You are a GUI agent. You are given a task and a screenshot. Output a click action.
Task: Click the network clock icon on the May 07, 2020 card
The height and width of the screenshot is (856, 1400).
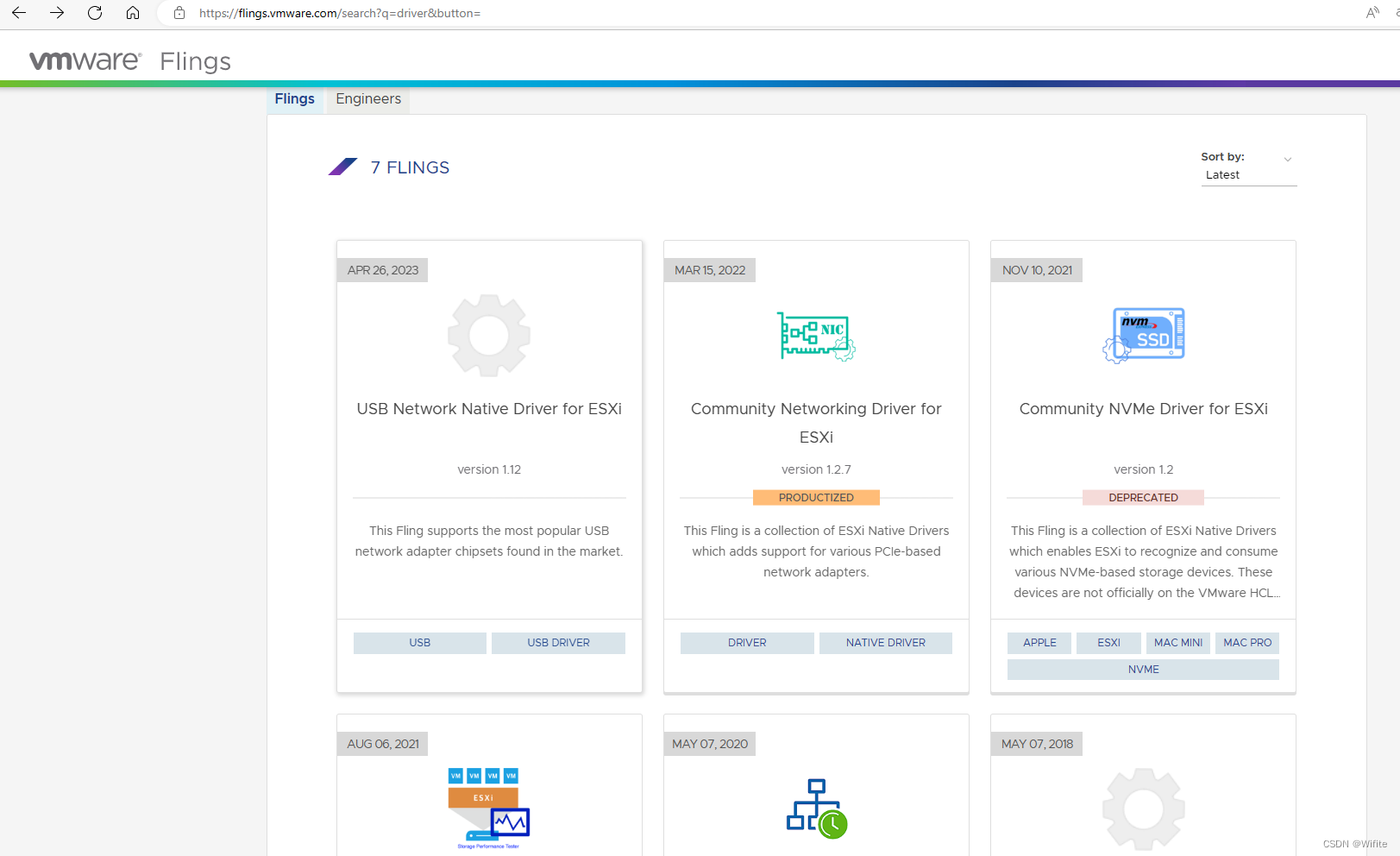point(816,809)
